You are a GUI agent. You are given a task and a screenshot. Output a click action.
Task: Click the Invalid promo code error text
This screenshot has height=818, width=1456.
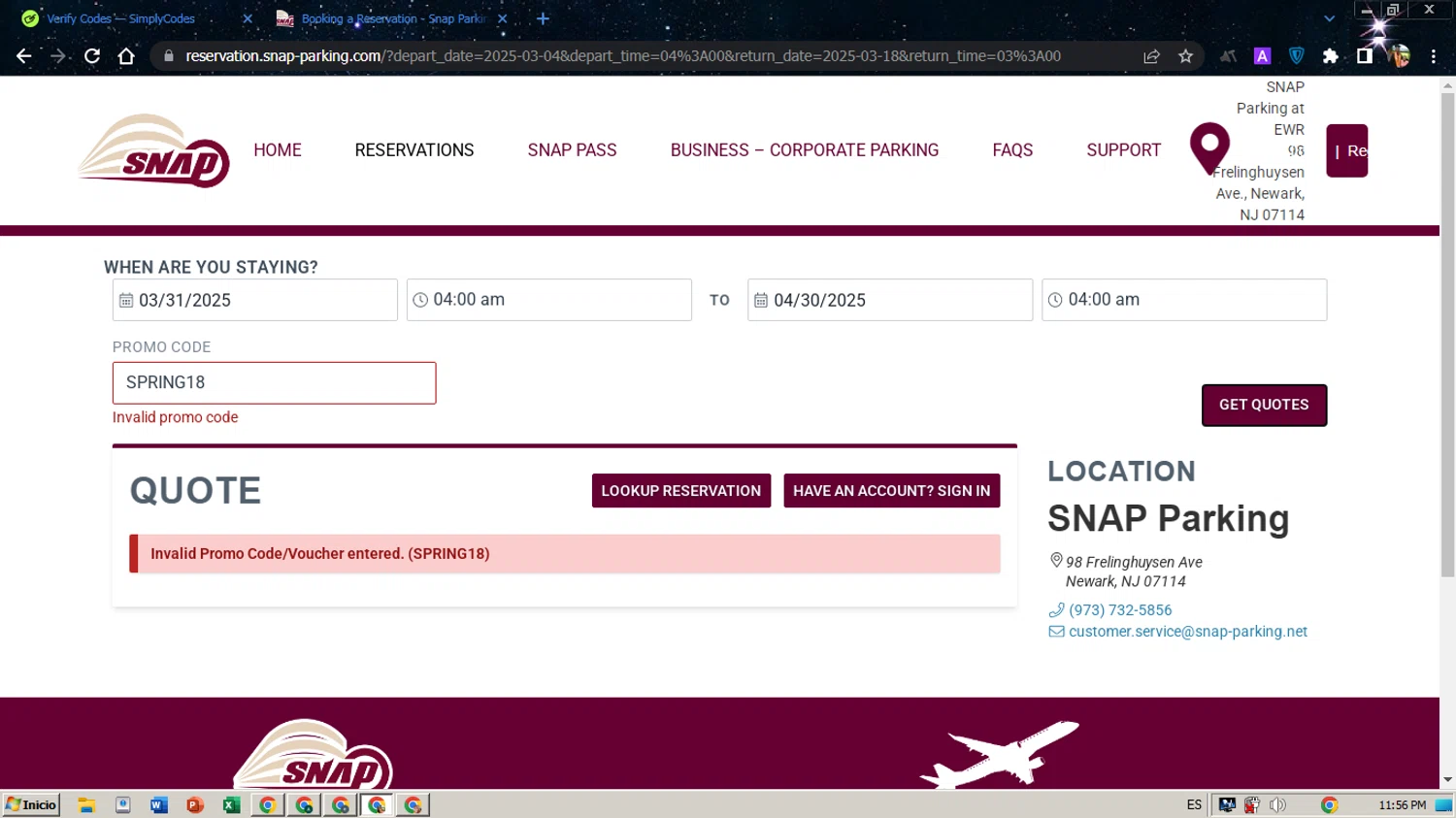(175, 417)
